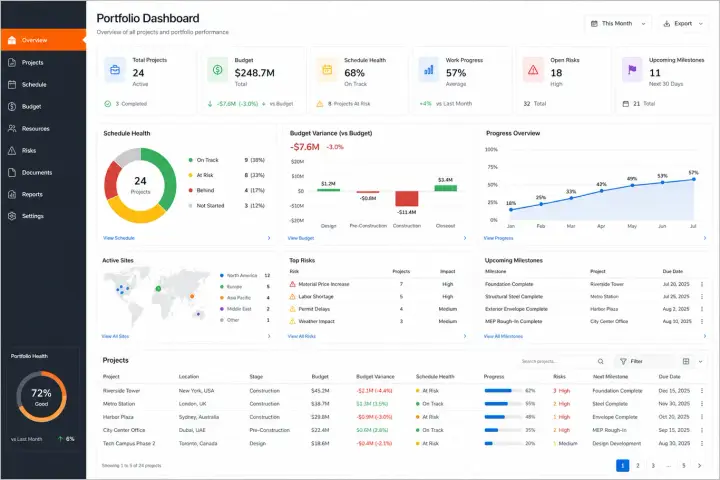Click the chevron arrow in Progress Overview card
Viewport: 720px width, 480px height.
705,238
